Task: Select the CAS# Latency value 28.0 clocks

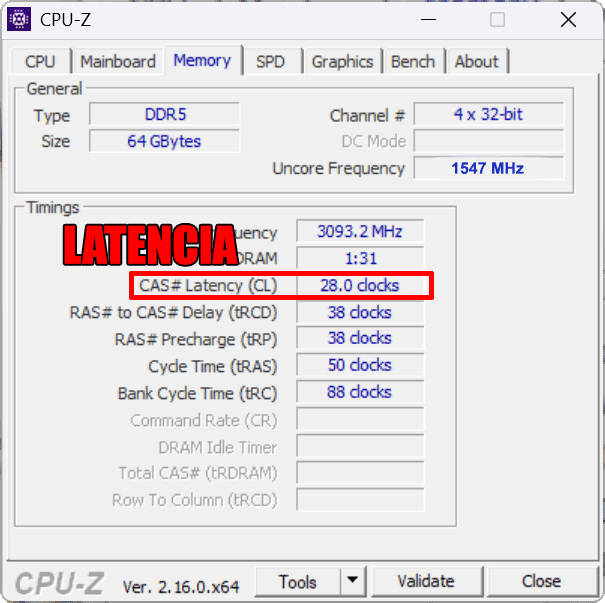Action: pyautogui.click(x=360, y=286)
